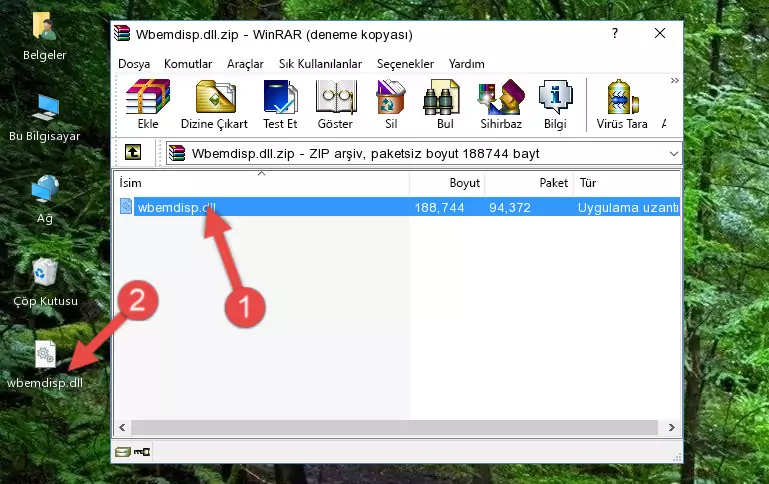Click the Dizine Çıkart extract icon

(214, 104)
